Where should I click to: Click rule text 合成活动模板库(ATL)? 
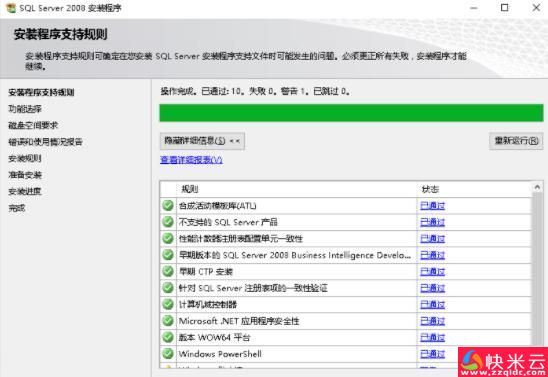click(217, 206)
